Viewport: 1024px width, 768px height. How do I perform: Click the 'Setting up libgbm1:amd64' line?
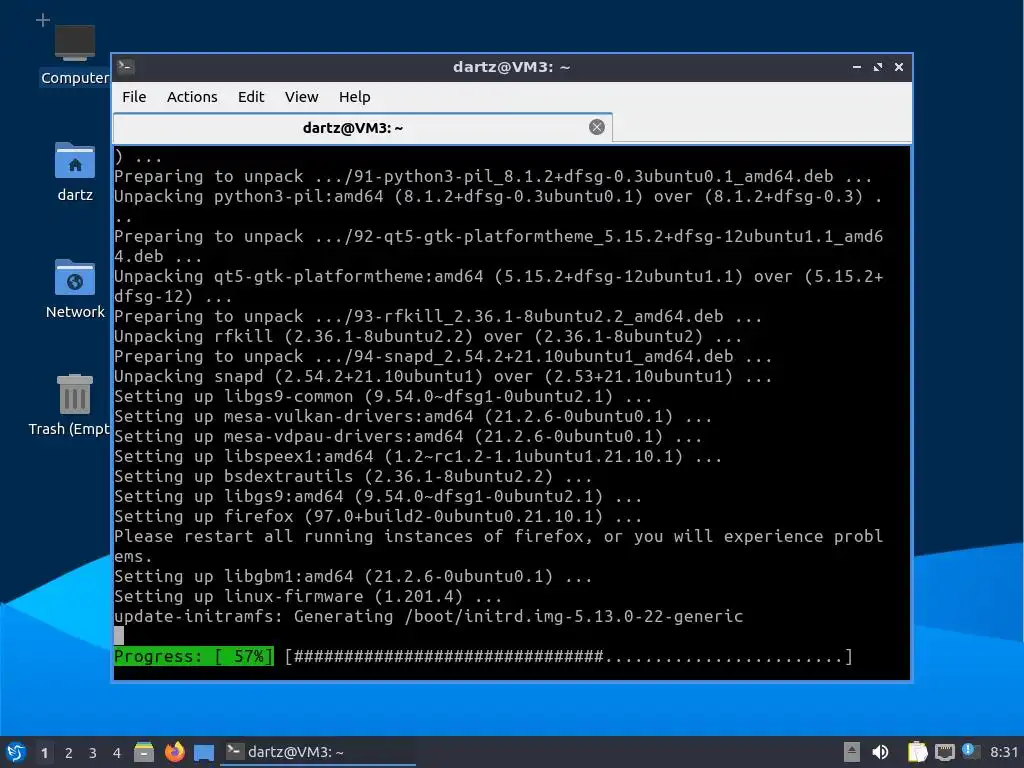pyautogui.click(x=353, y=577)
